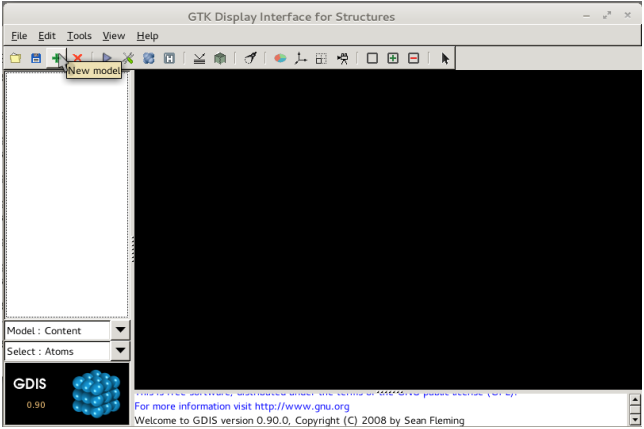Viewport: 644px width, 429px height.
Task: Click the green plus in square icon
Action: coord(393,58)
